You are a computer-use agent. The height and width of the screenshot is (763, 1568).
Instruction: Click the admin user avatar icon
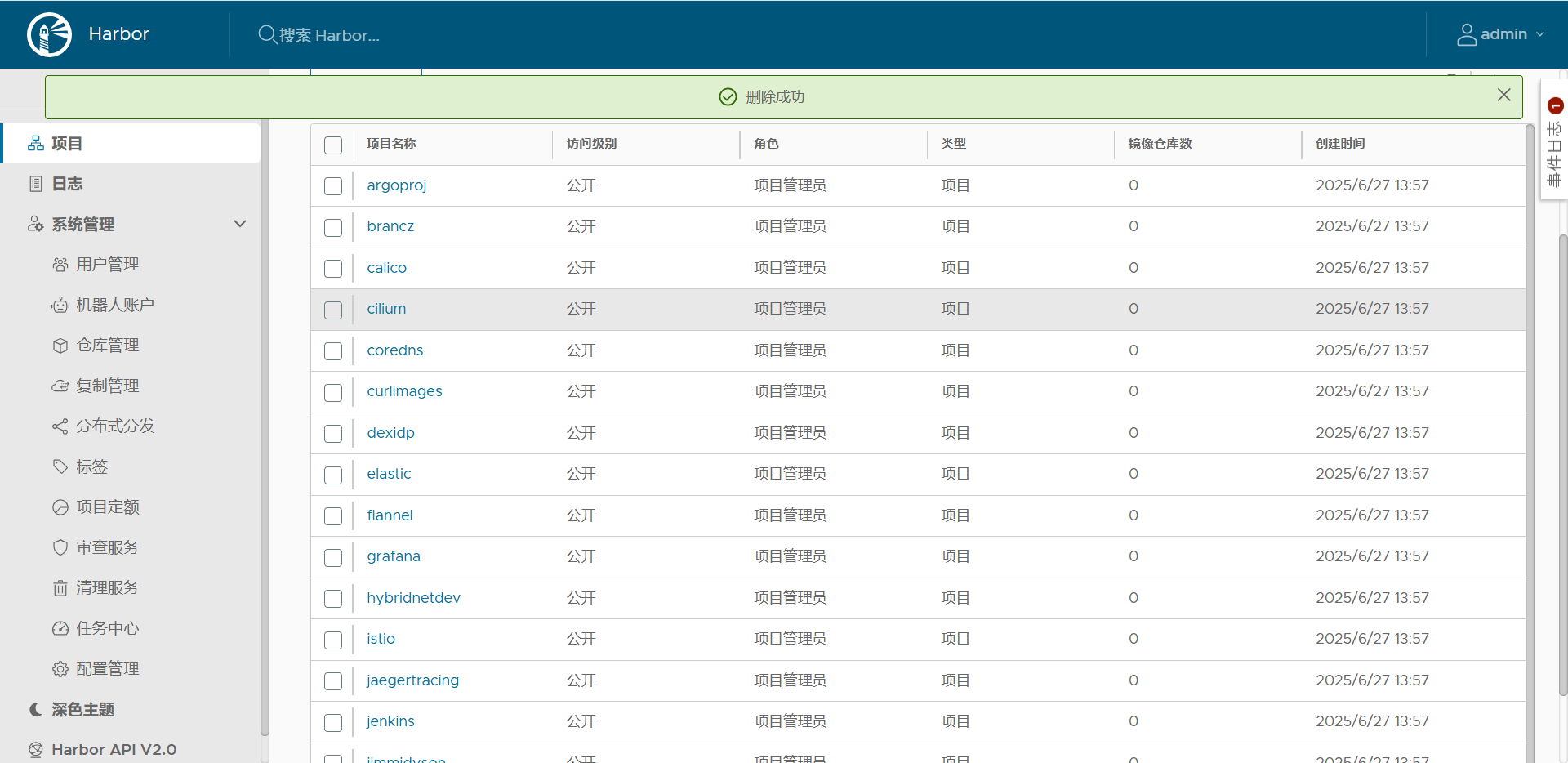click(1467, 34)
